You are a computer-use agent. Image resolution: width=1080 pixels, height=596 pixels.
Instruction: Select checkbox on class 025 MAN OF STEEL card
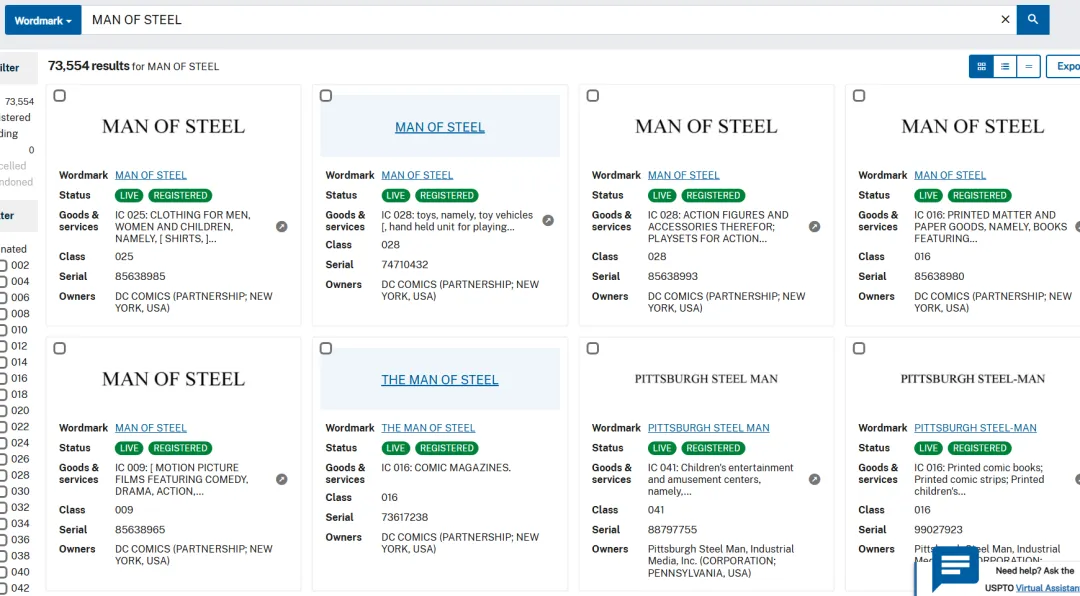(x=60, y=96)
